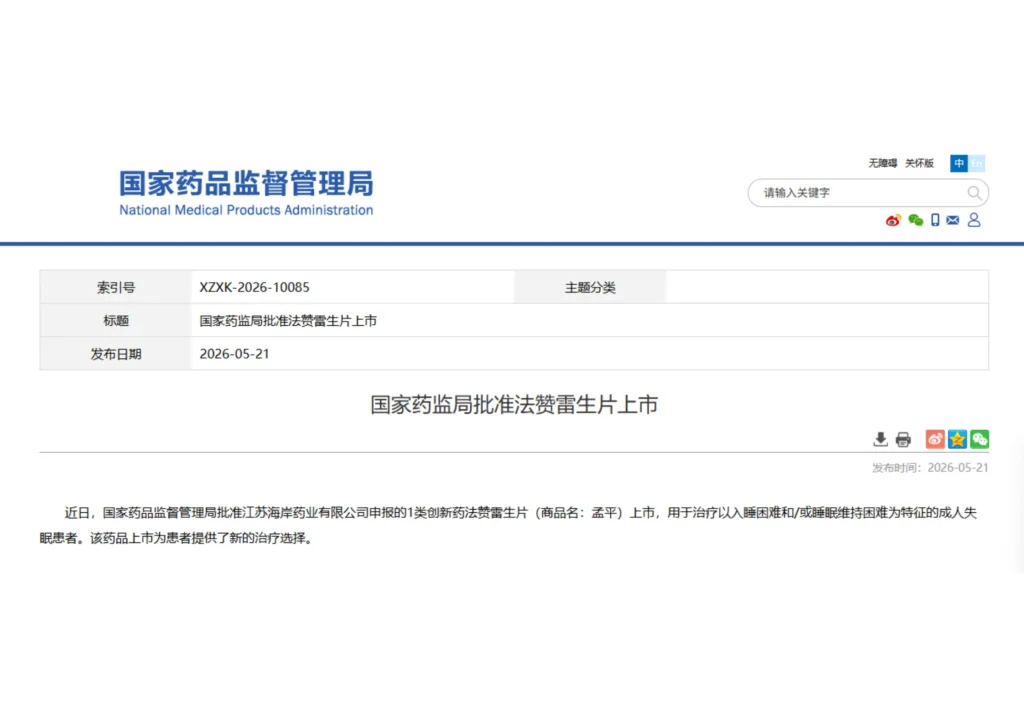Download the article using download icon
The image size is (1024, 724).
[880, 439]
